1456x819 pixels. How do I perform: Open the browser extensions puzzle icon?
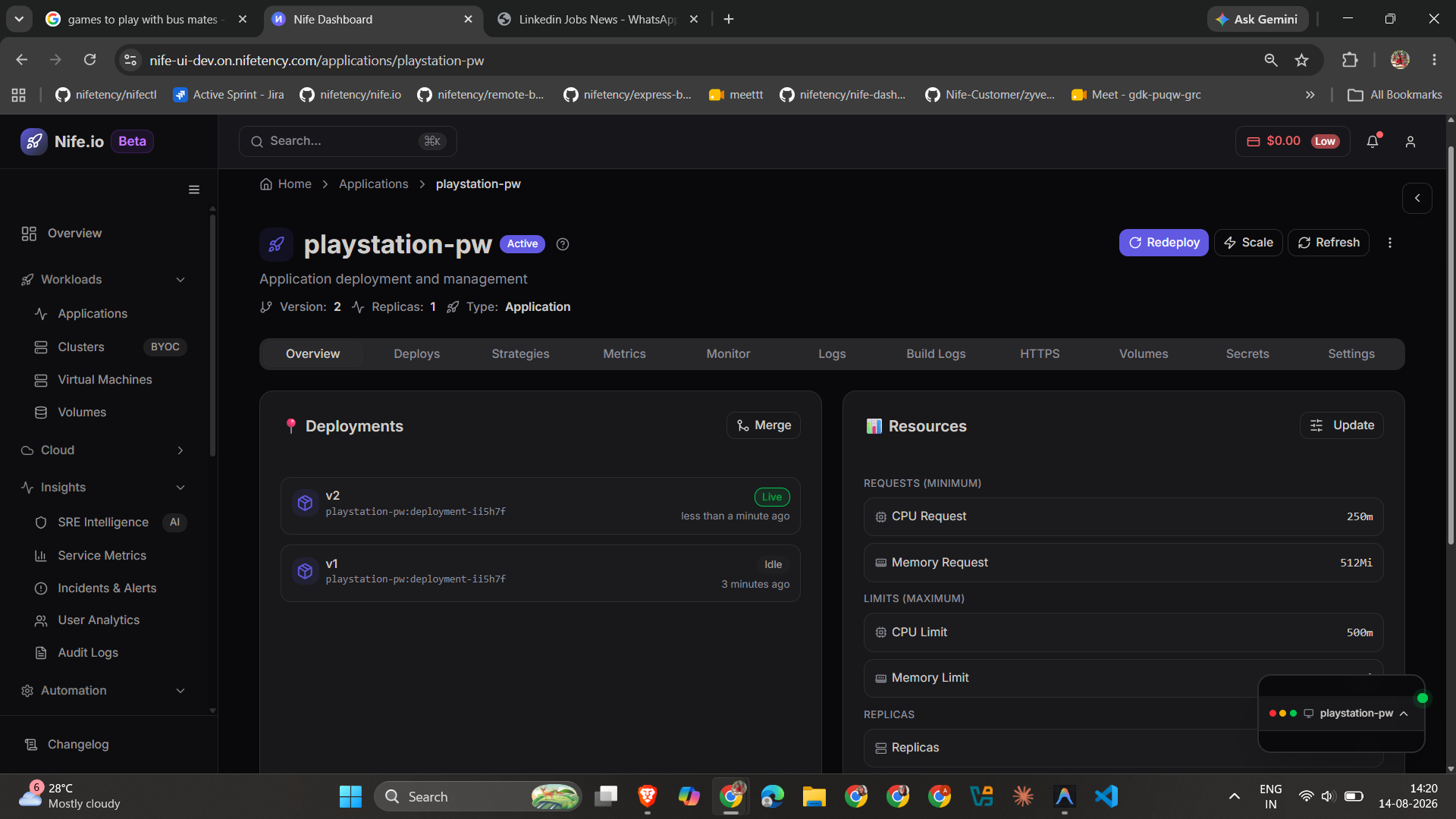tap(1350, 60)
